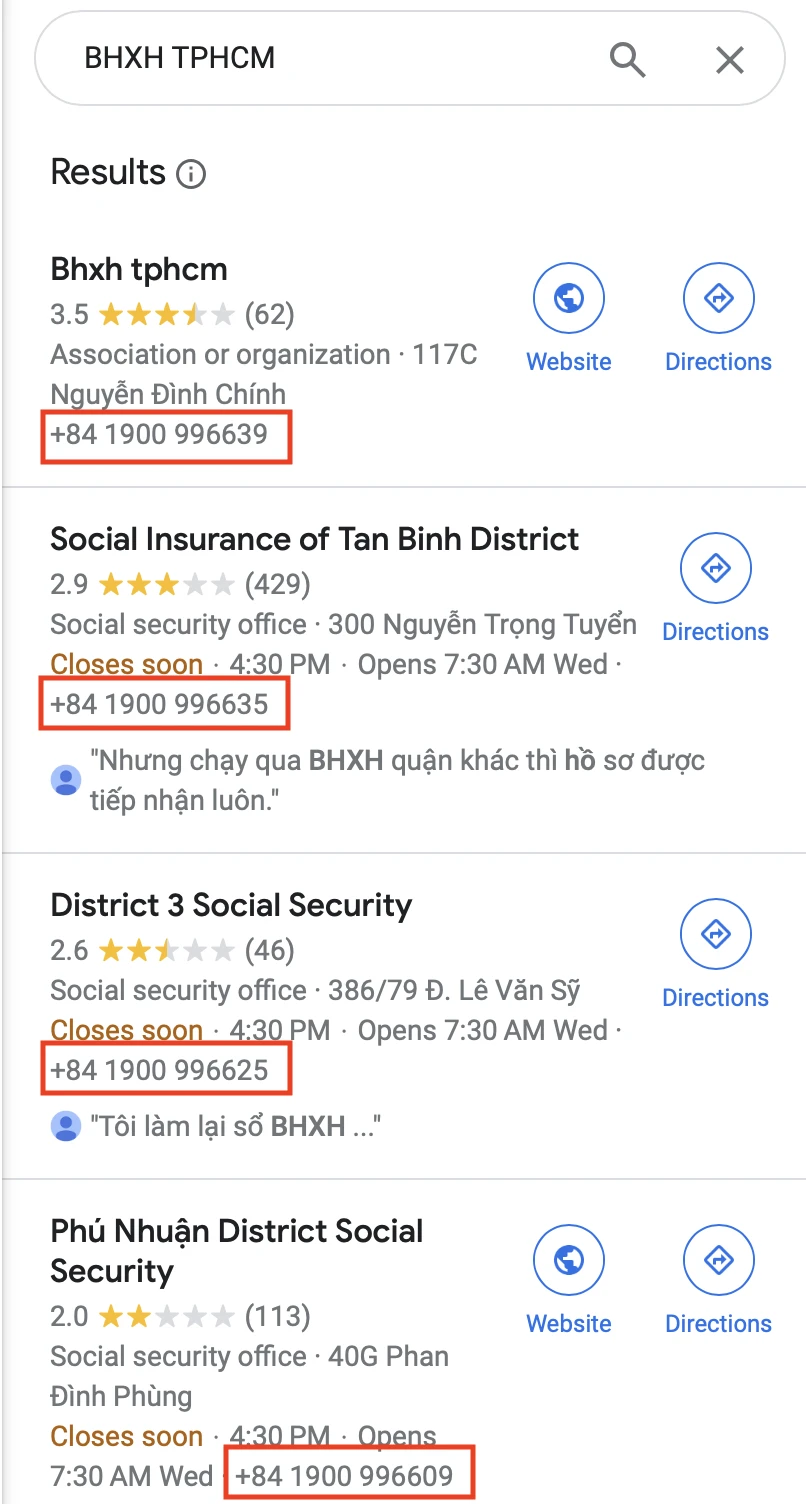Click phone number +84 1900 996635
806x1504 pixels.
[x=160, y=704]
